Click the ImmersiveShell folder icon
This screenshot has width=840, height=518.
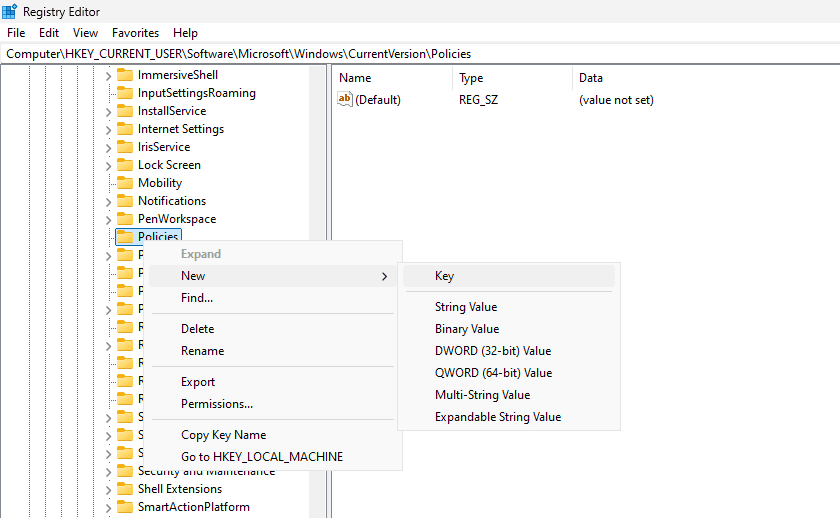click(x=125, y=75)
